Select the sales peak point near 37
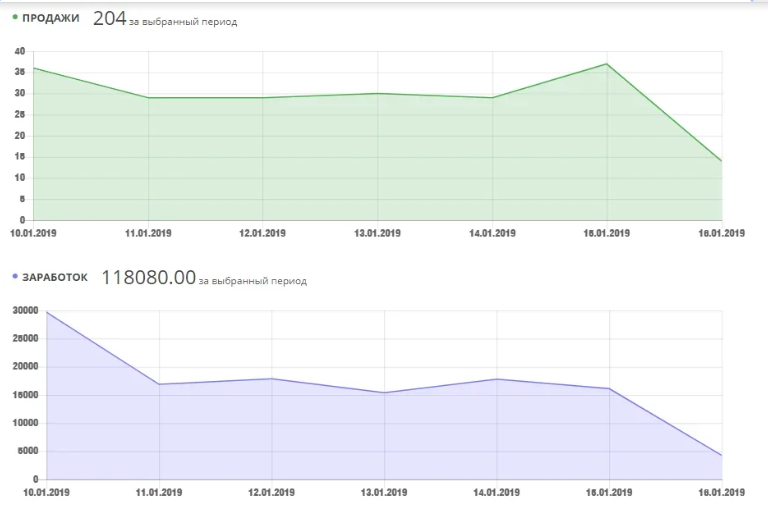 click(607, 64)
